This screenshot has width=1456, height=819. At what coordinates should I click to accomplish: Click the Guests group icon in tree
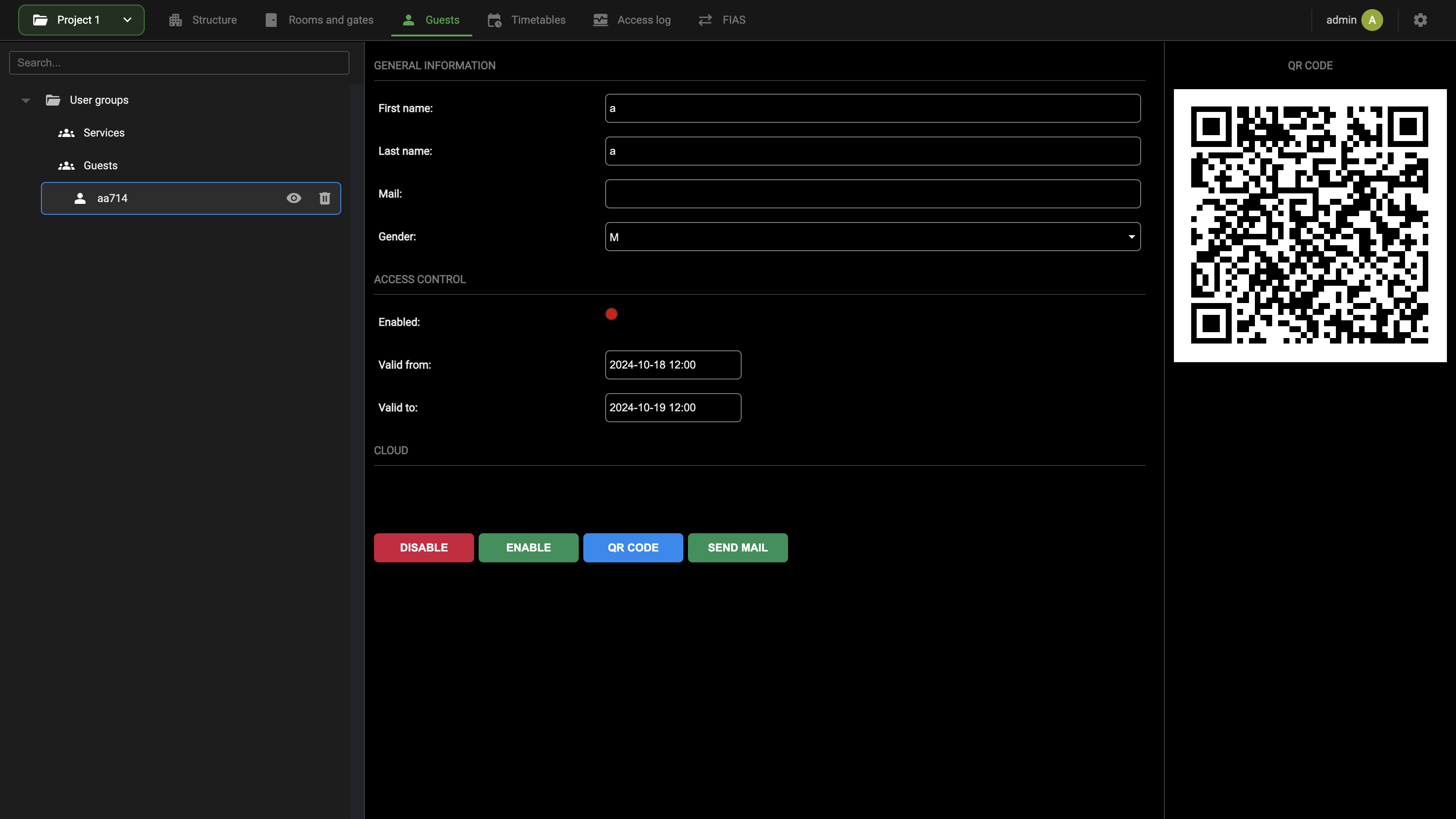point(66,166)
